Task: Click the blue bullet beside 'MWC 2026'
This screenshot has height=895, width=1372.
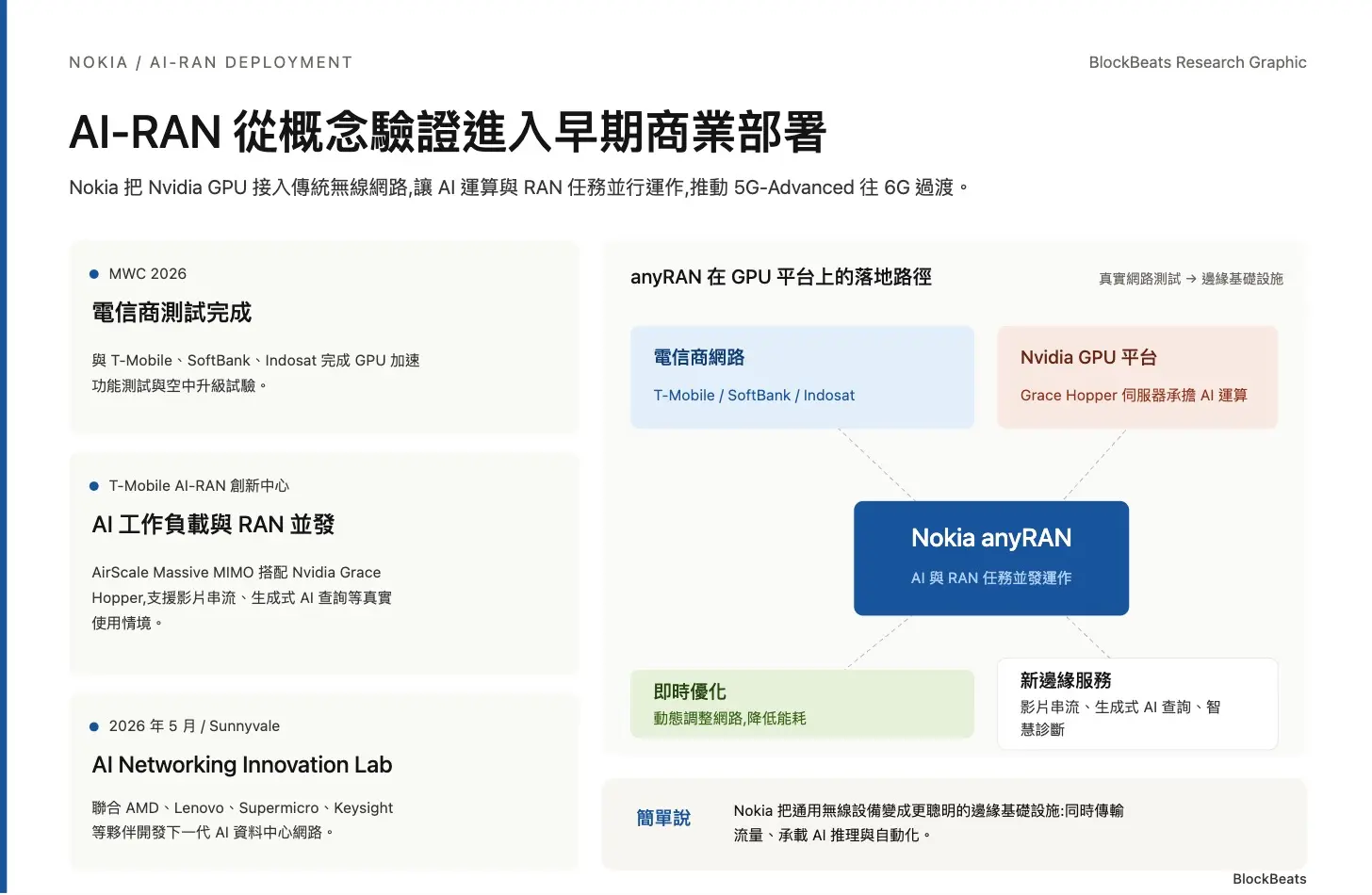Action: 94,274
